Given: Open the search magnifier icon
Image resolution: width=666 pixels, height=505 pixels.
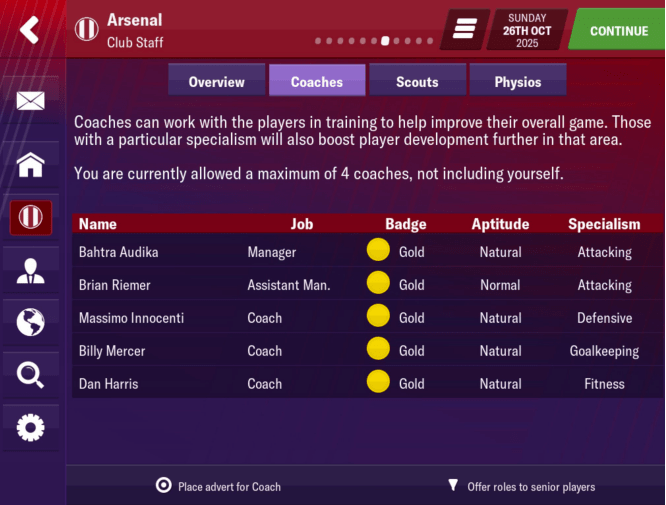Looking at the screenshot, I should pos(31,375).
